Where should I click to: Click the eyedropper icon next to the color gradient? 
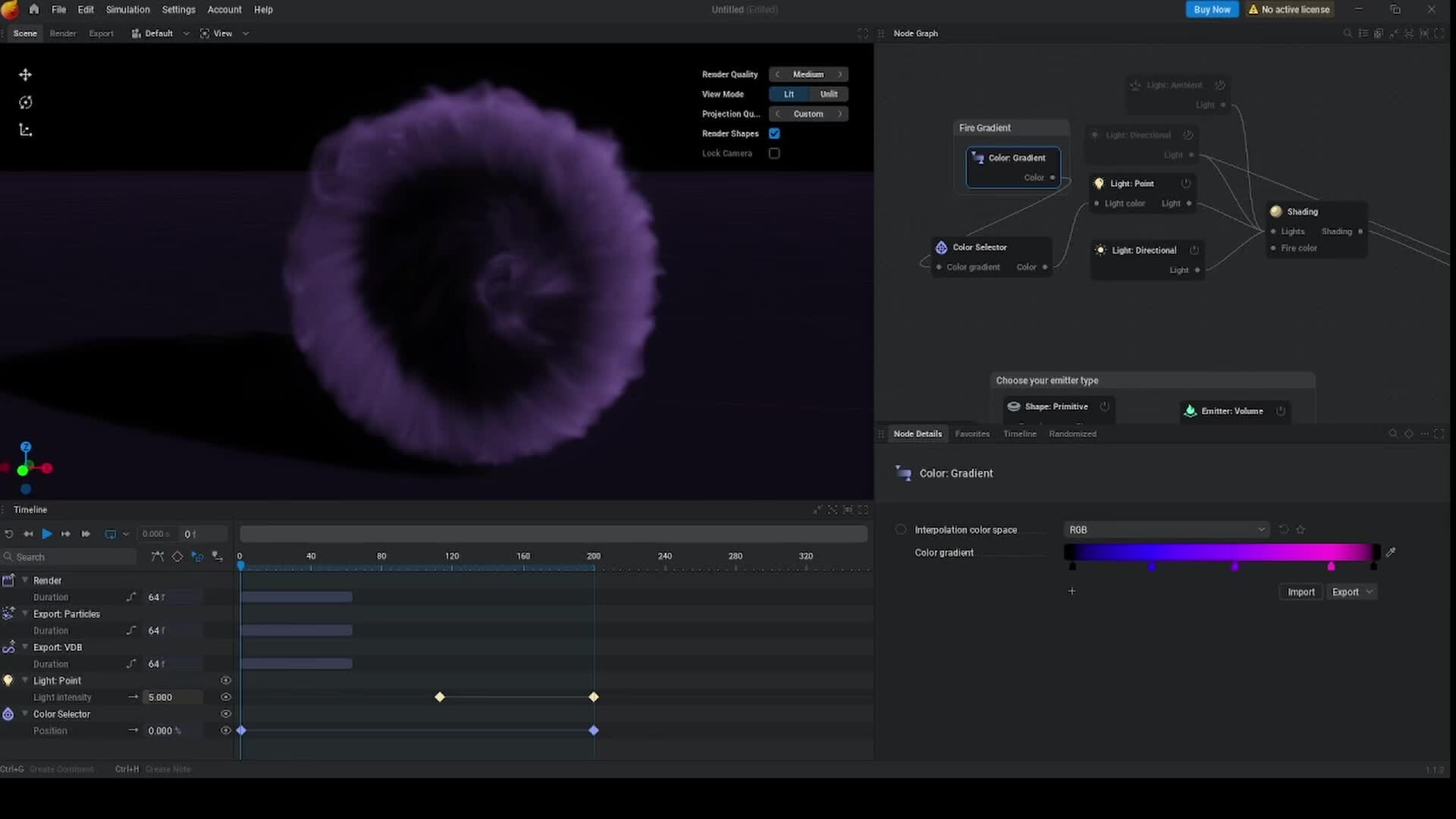tap(1391, 552)
